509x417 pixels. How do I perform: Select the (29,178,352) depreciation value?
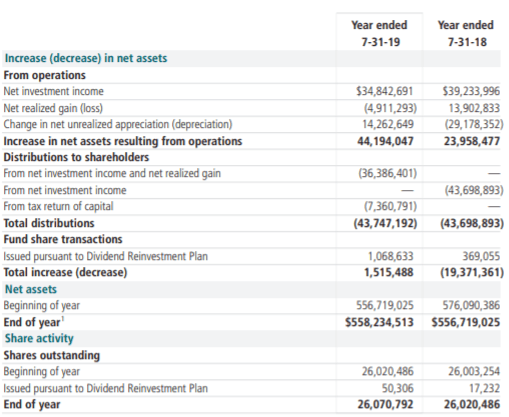[x=474, y=124]
